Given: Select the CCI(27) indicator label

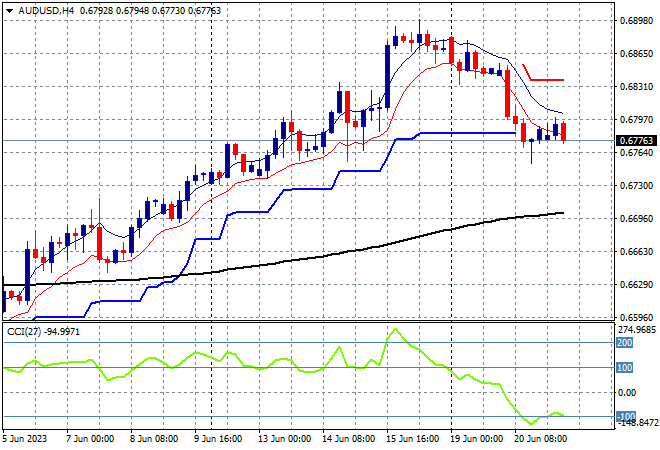Looking at the screenshot, I should [x=24, y=332].
